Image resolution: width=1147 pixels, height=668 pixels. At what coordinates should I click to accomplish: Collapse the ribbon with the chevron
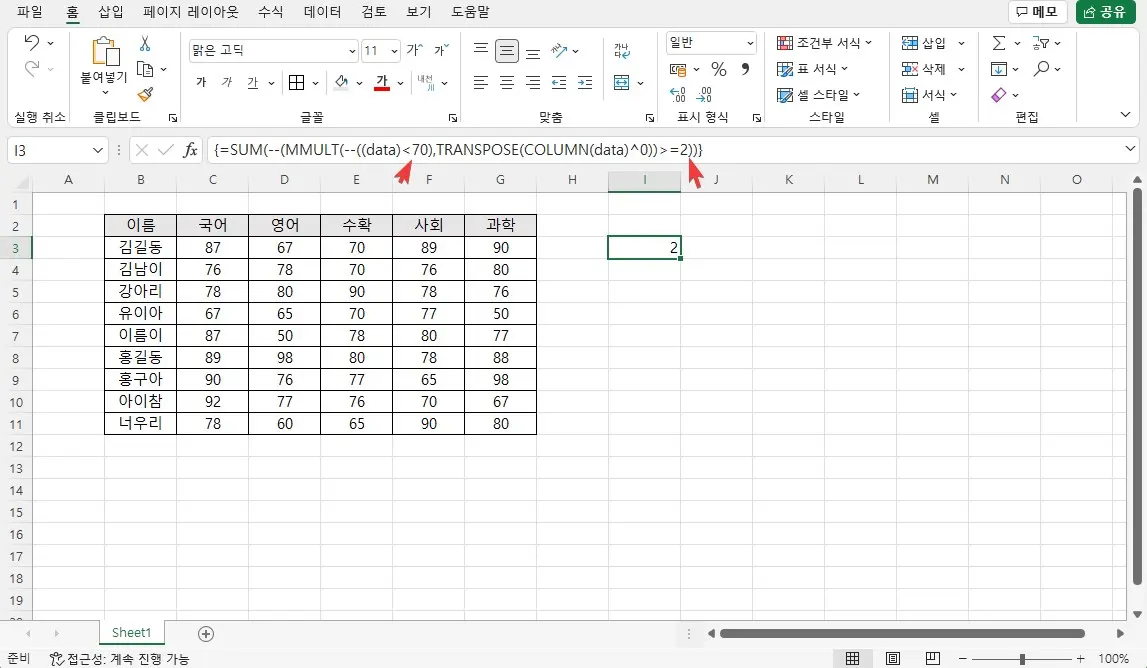[x=1126, y=115]
